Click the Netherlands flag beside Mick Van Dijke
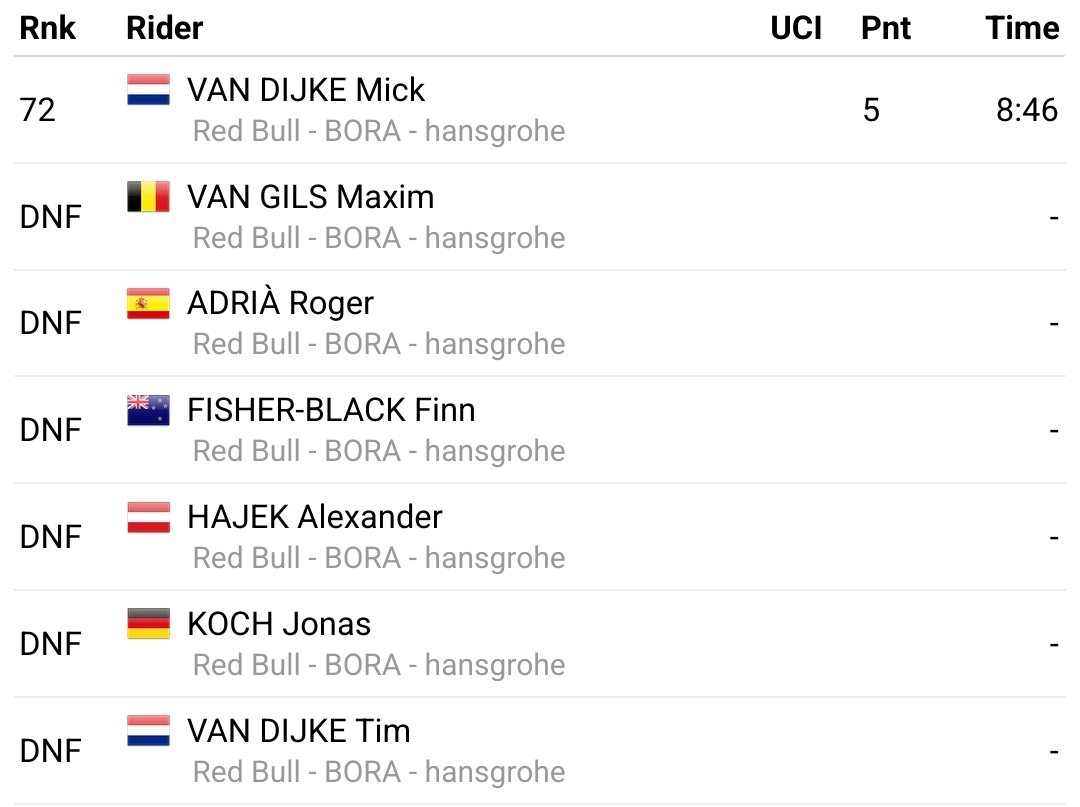1080x807 pixels. pyautogui.click(x=148, y=90)
